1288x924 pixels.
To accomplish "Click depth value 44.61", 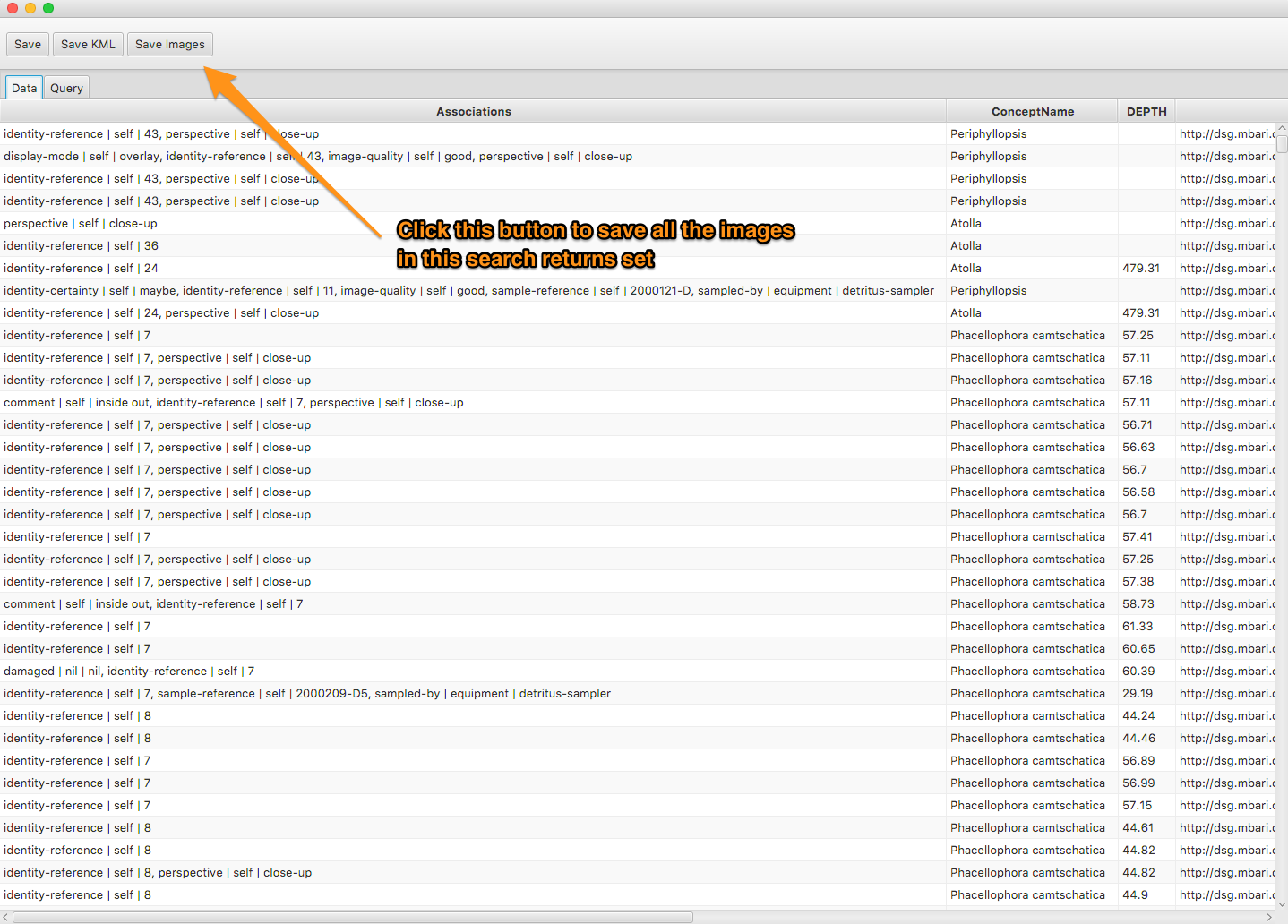I will tap(1138, 827).
